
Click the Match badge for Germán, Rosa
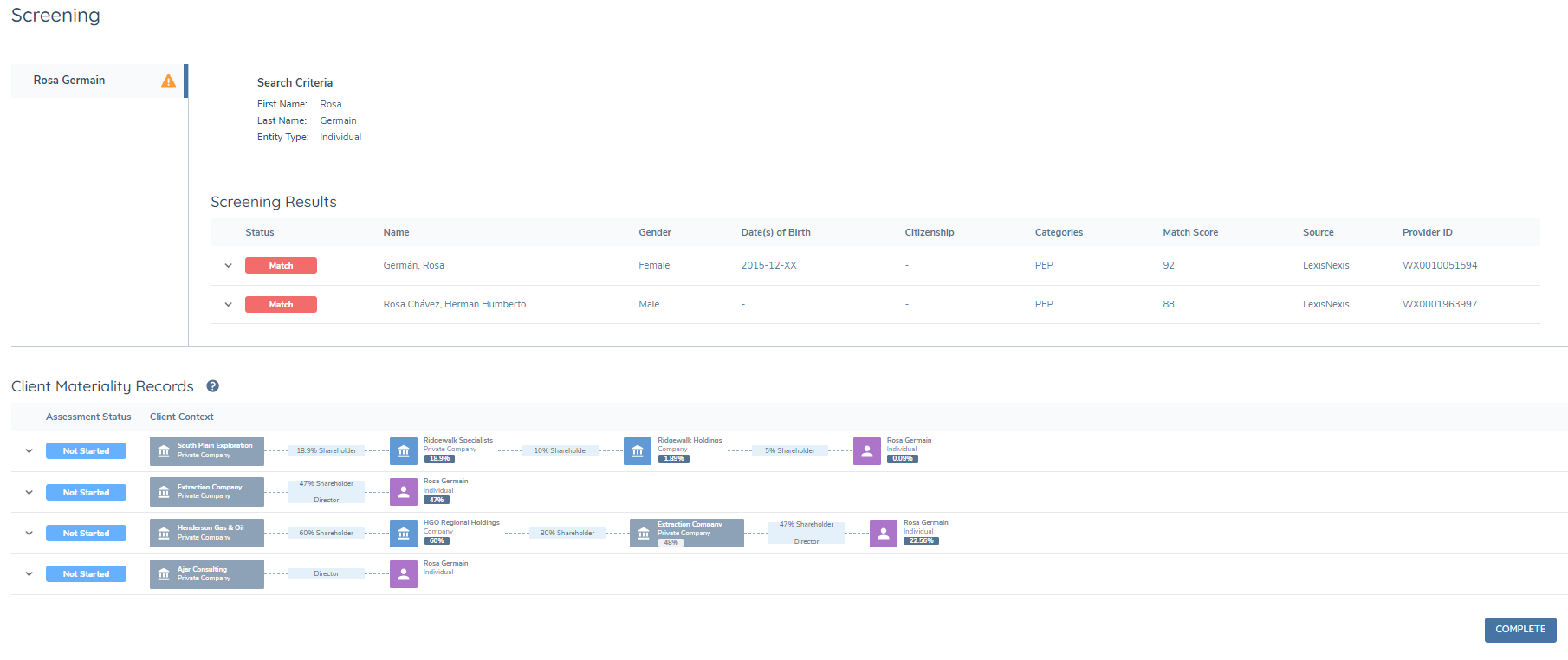click(x=281, y=266)
